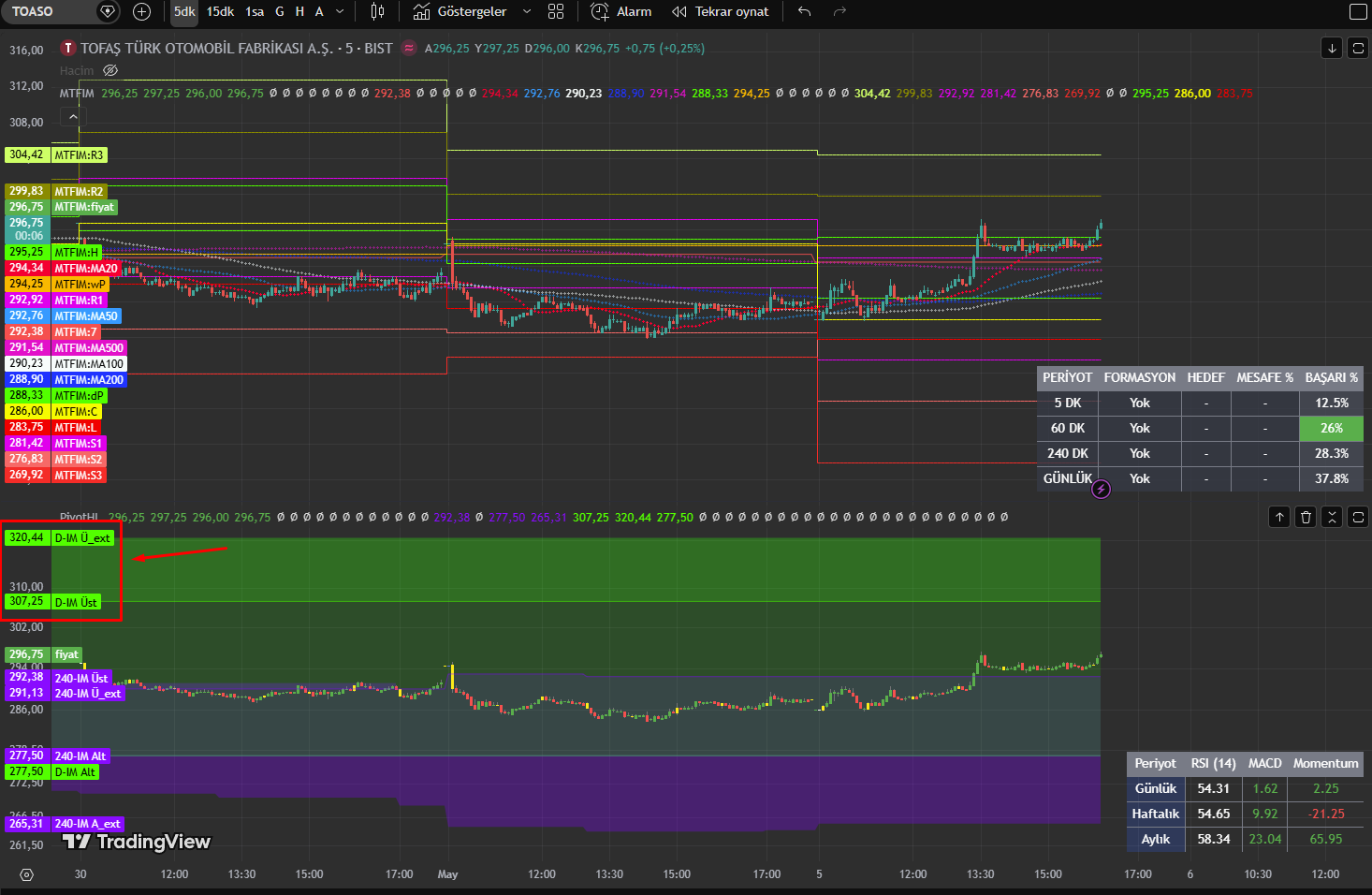Add a symbol to compare with plus icon
This screenshot has width=1372, height=895.
click(141, 11)
